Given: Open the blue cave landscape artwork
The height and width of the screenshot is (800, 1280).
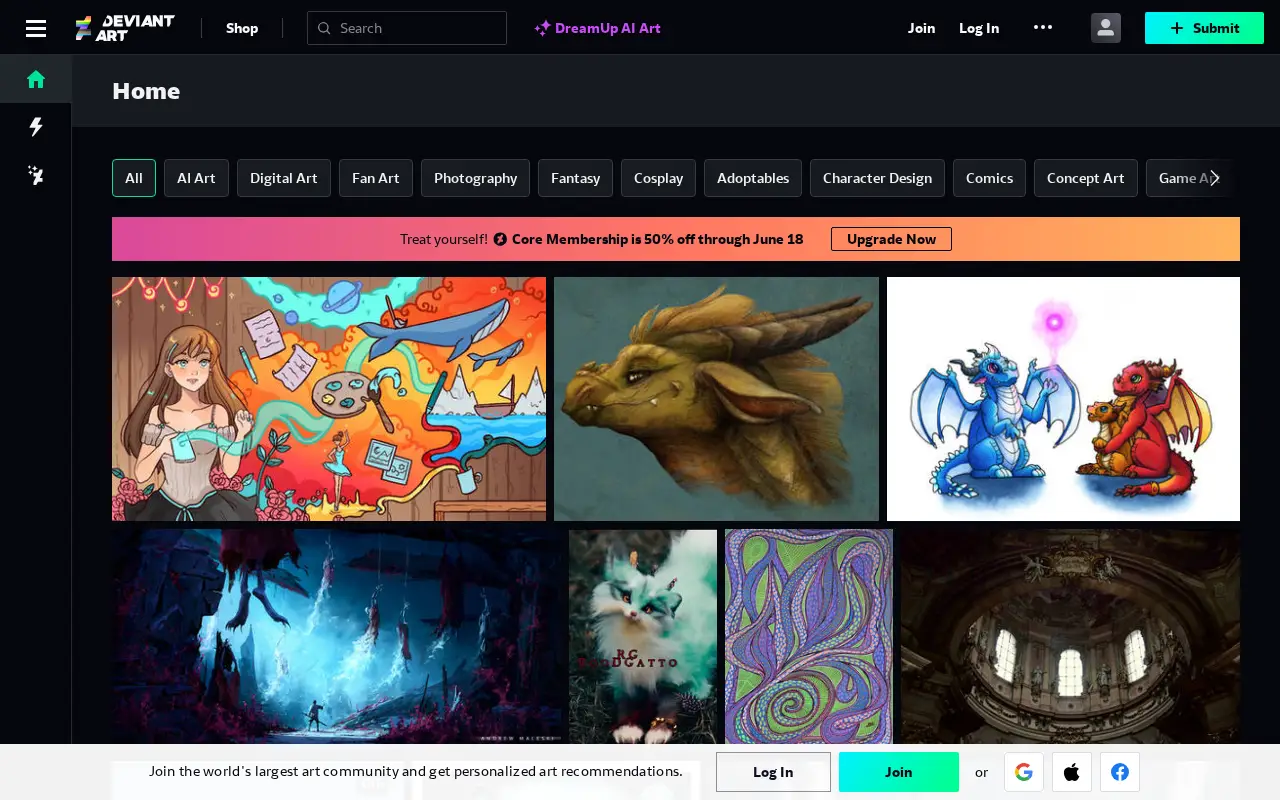Looking at the screenshot, I should tap(336, 636).
